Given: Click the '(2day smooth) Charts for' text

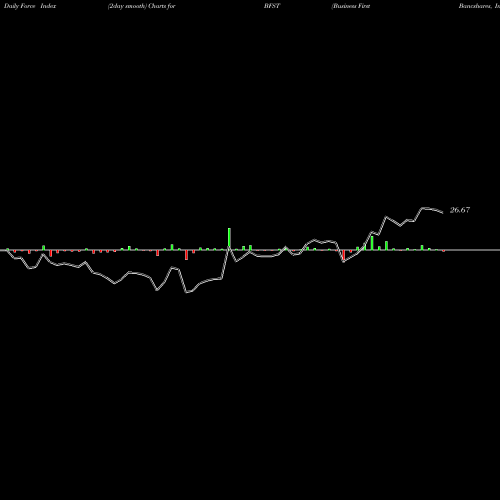Looking at the screenshot, I should point(142,6).
